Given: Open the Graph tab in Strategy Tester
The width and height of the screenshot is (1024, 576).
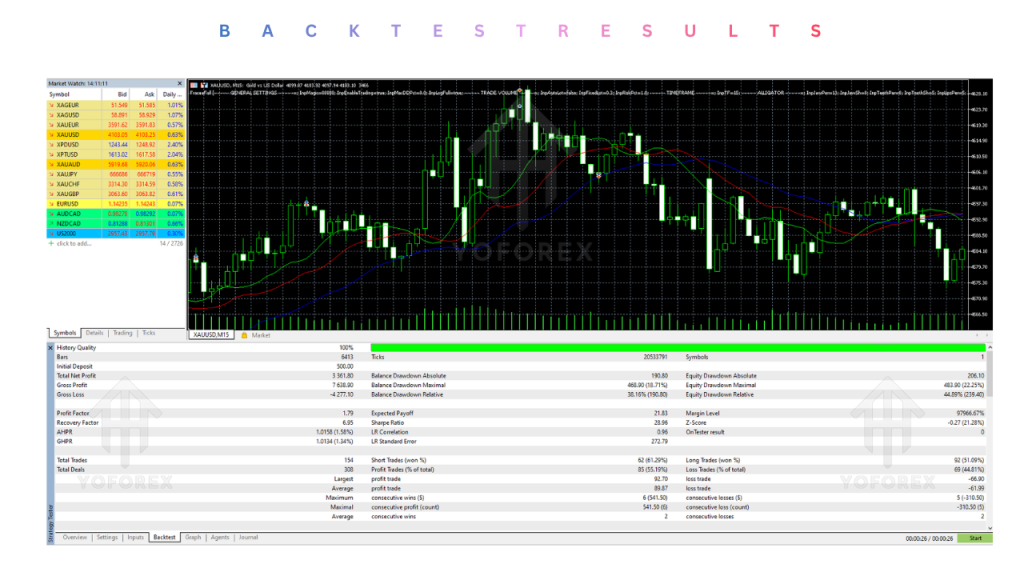Looking at the screenshot, I should 193,537.
